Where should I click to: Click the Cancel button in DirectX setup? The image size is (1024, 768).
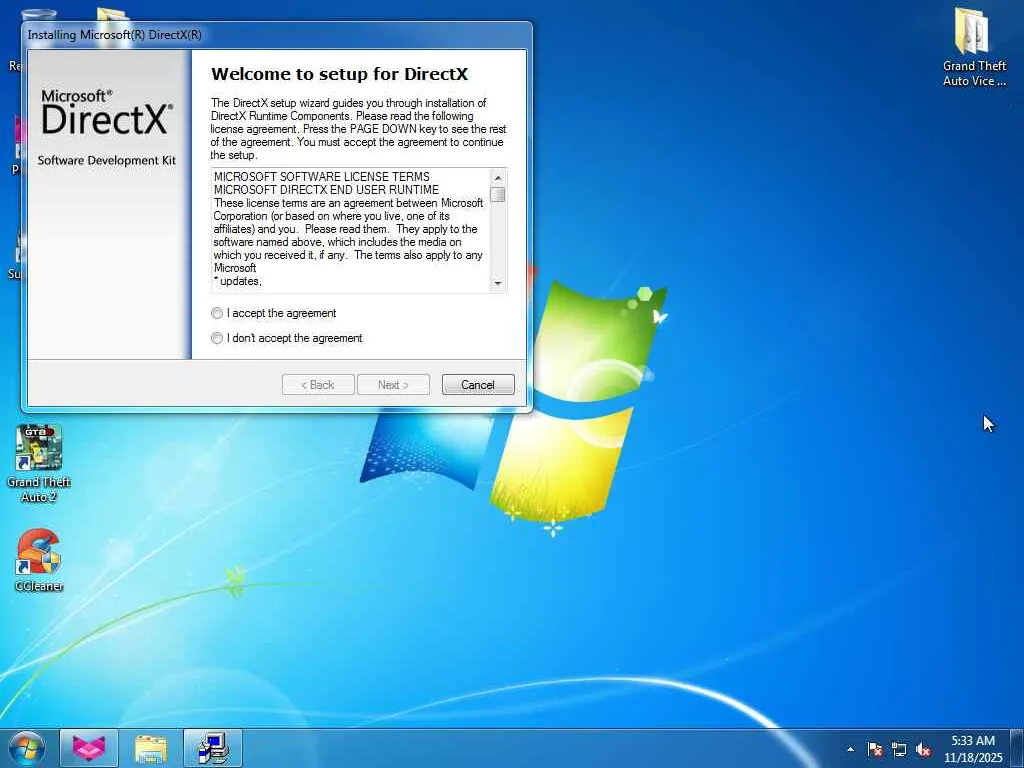point(478,385)
